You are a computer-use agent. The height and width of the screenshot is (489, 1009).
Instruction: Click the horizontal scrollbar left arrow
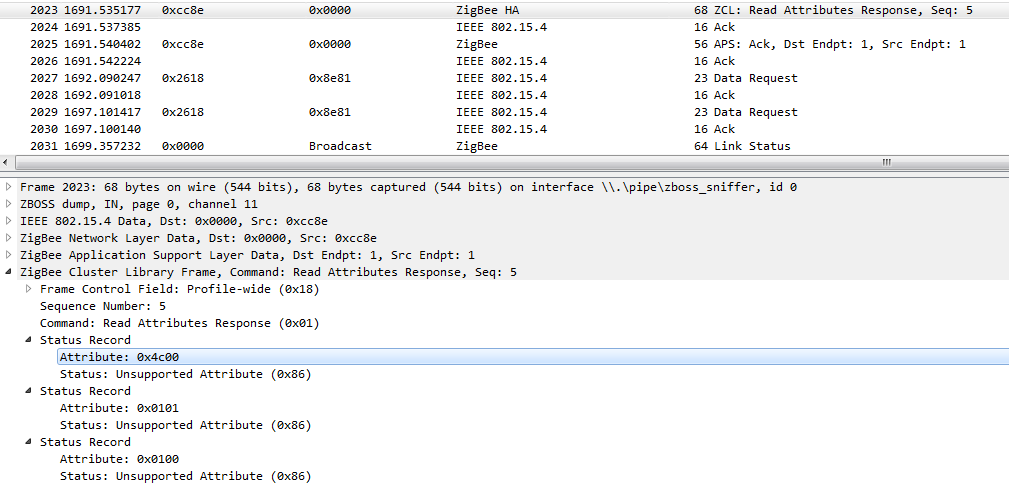point(5,163)
